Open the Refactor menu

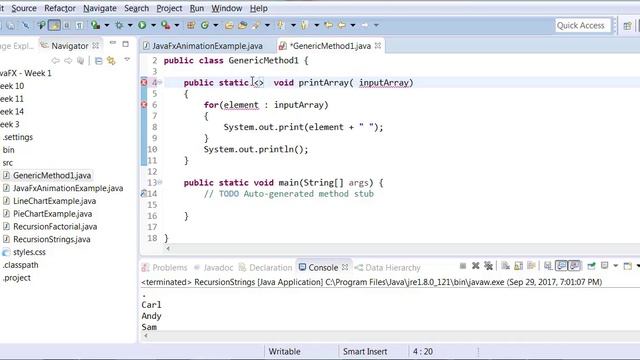[60, 8]
